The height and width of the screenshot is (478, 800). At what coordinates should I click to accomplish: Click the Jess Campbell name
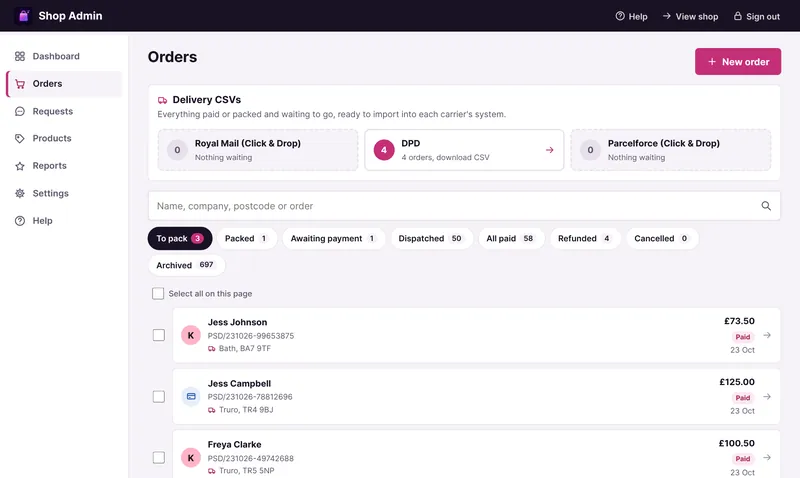pyautogui.click(x=239, y=384)
